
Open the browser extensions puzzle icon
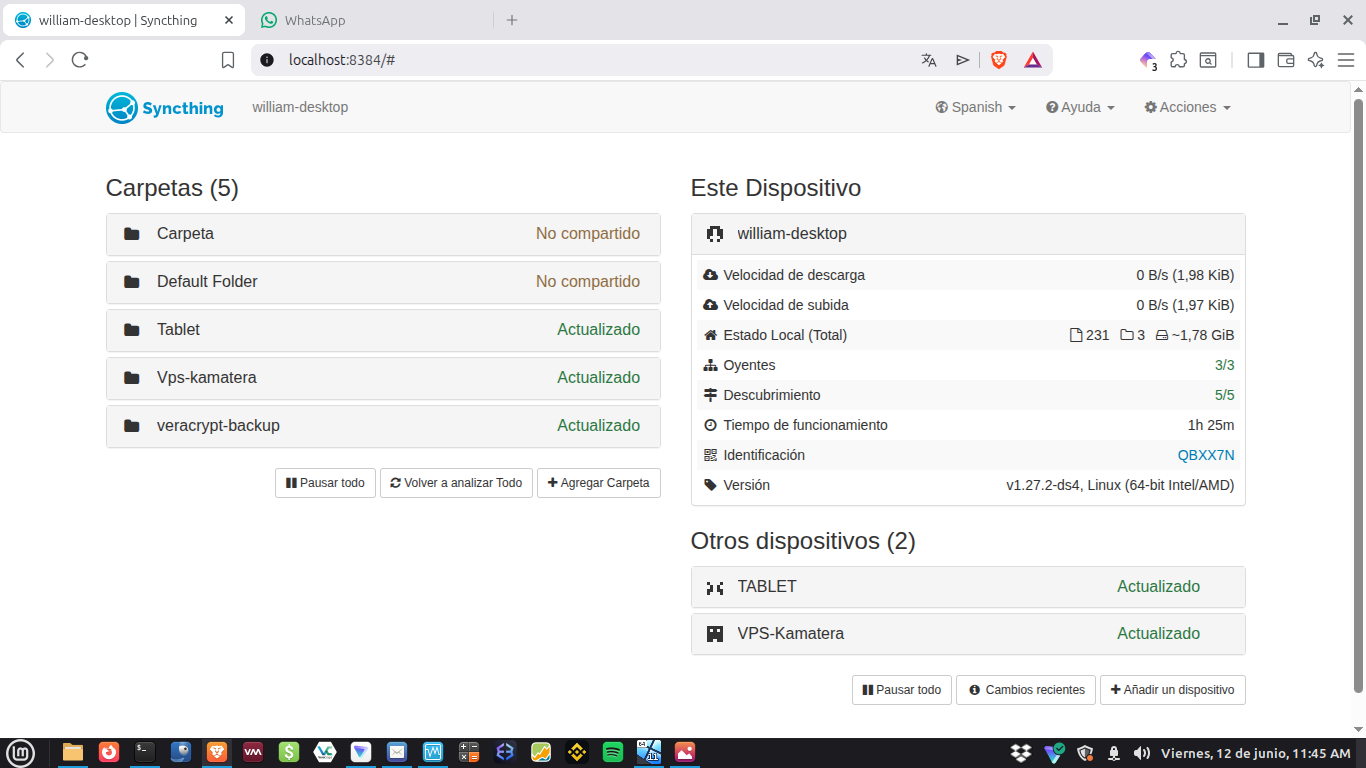[1178, 60]
